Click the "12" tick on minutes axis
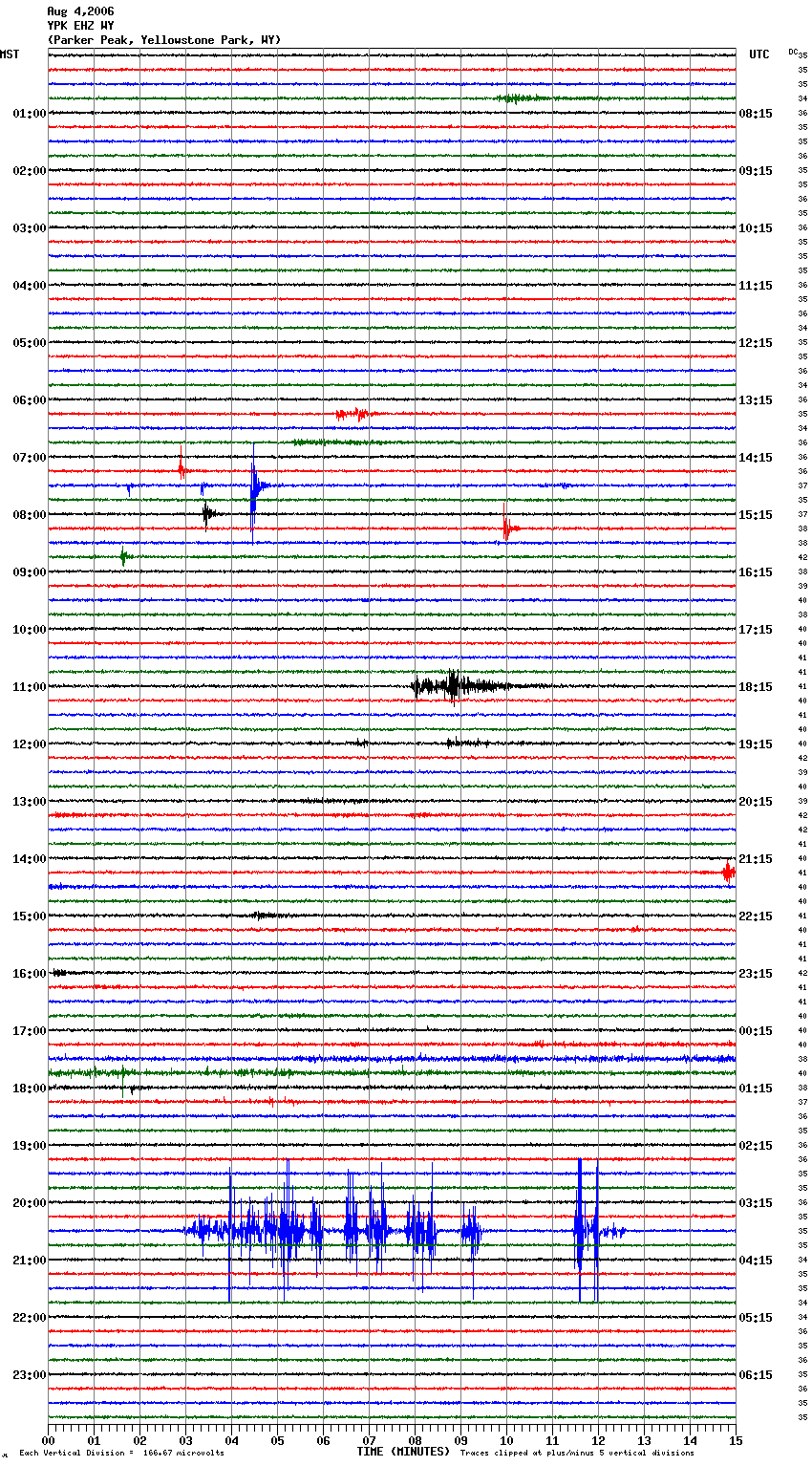The image size is (812, 1466). tap(598, 1440)
